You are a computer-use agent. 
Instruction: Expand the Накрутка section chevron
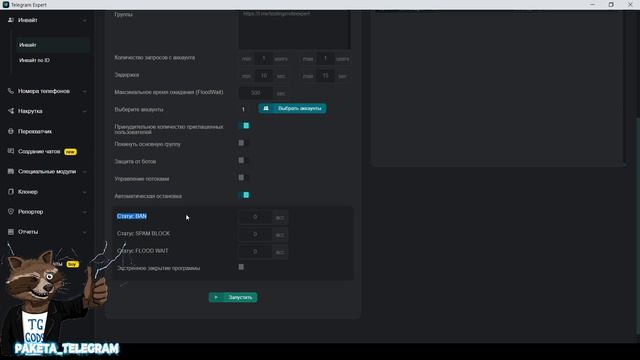(x=84, y=111)
